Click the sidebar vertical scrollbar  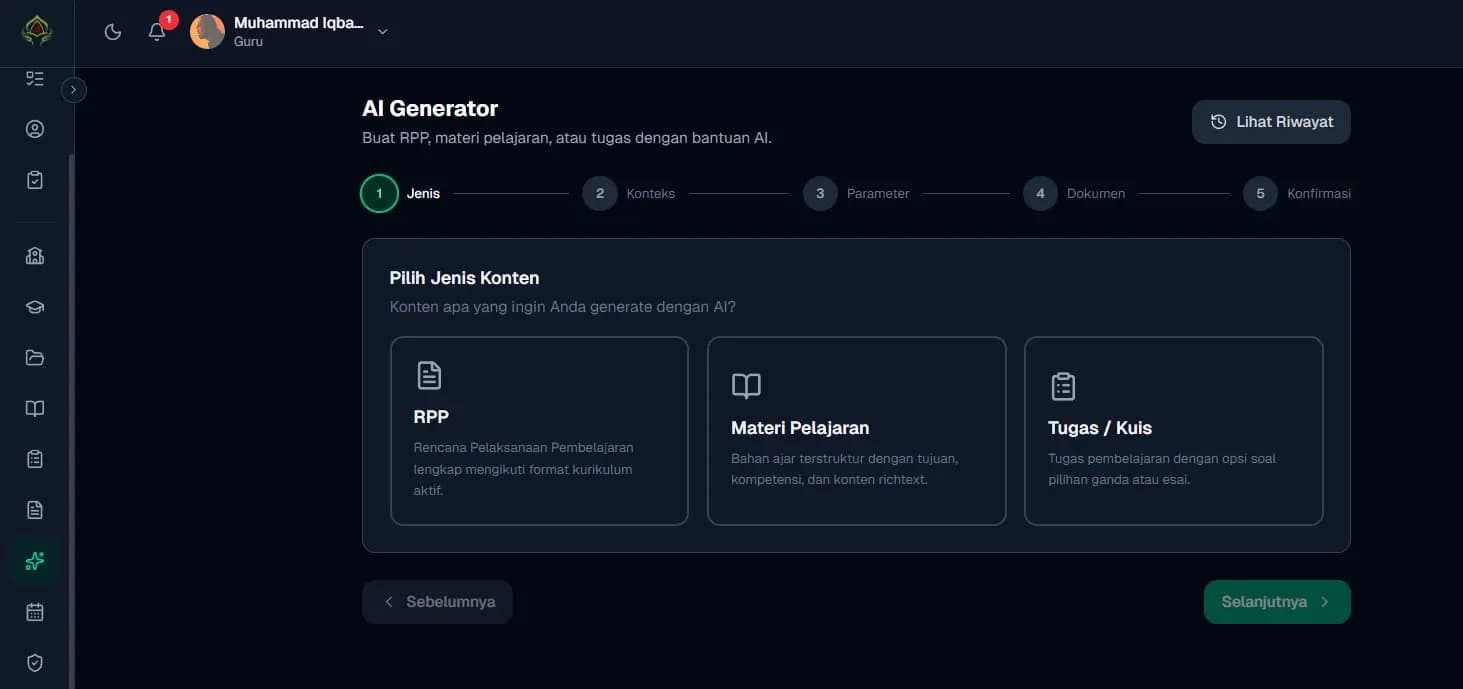click(x=71, y=420)
